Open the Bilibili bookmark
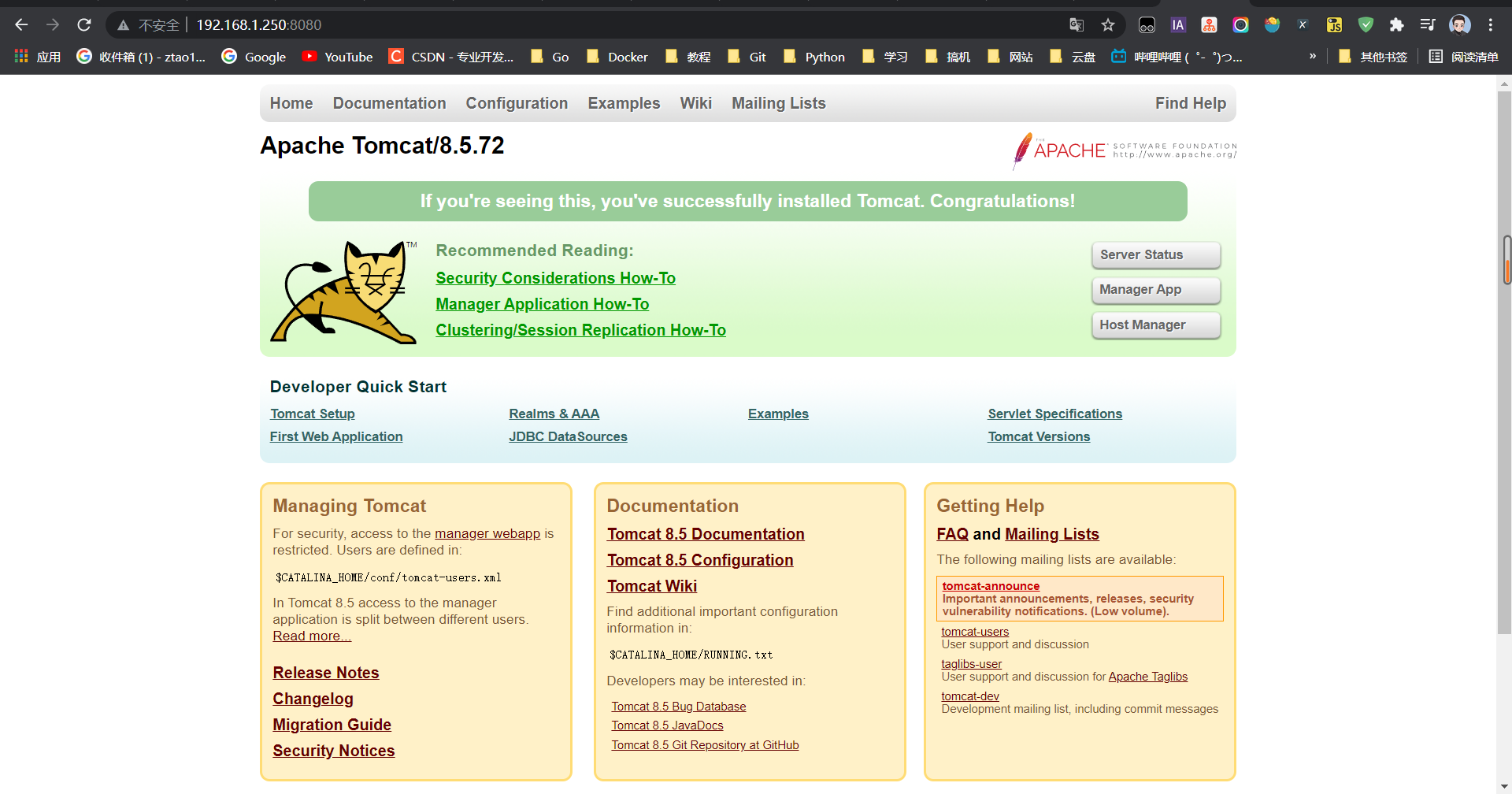 pos(1177,57)
